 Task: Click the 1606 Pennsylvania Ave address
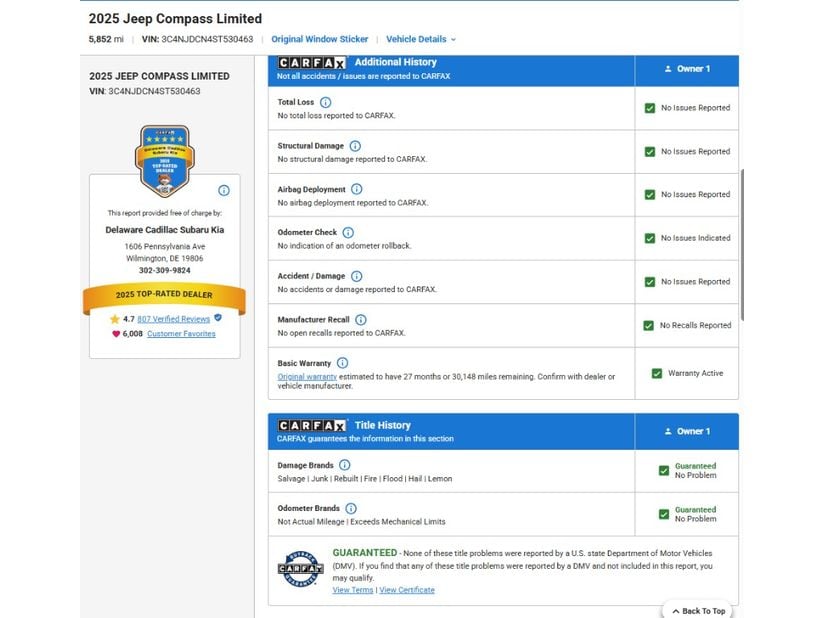(165, 246)
